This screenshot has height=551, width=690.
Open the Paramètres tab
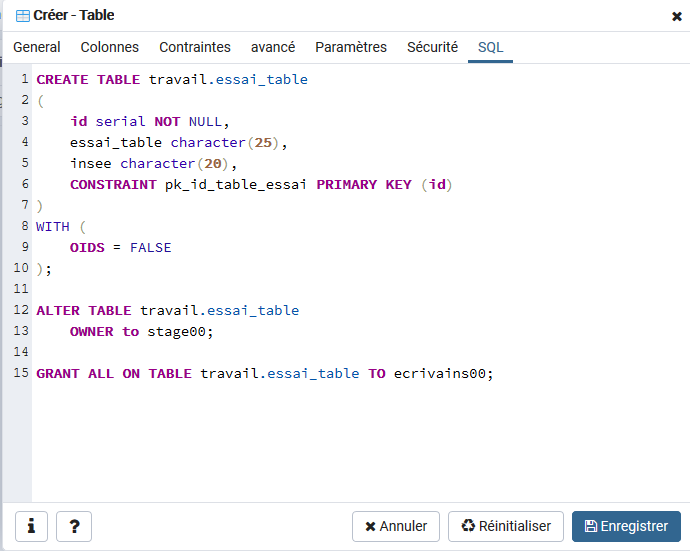point(351,47)
